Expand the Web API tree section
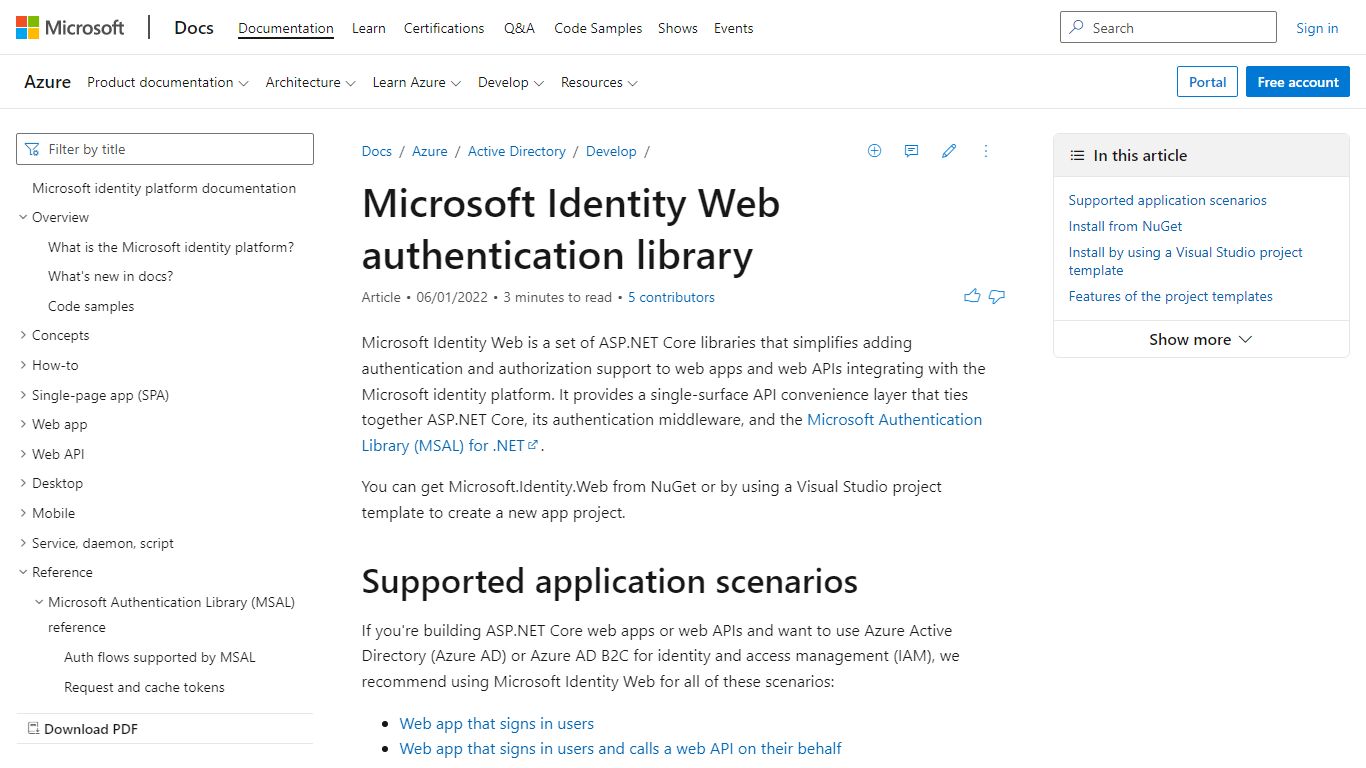The width and height of the screenshot is (1366, 768). coord(23,454)
